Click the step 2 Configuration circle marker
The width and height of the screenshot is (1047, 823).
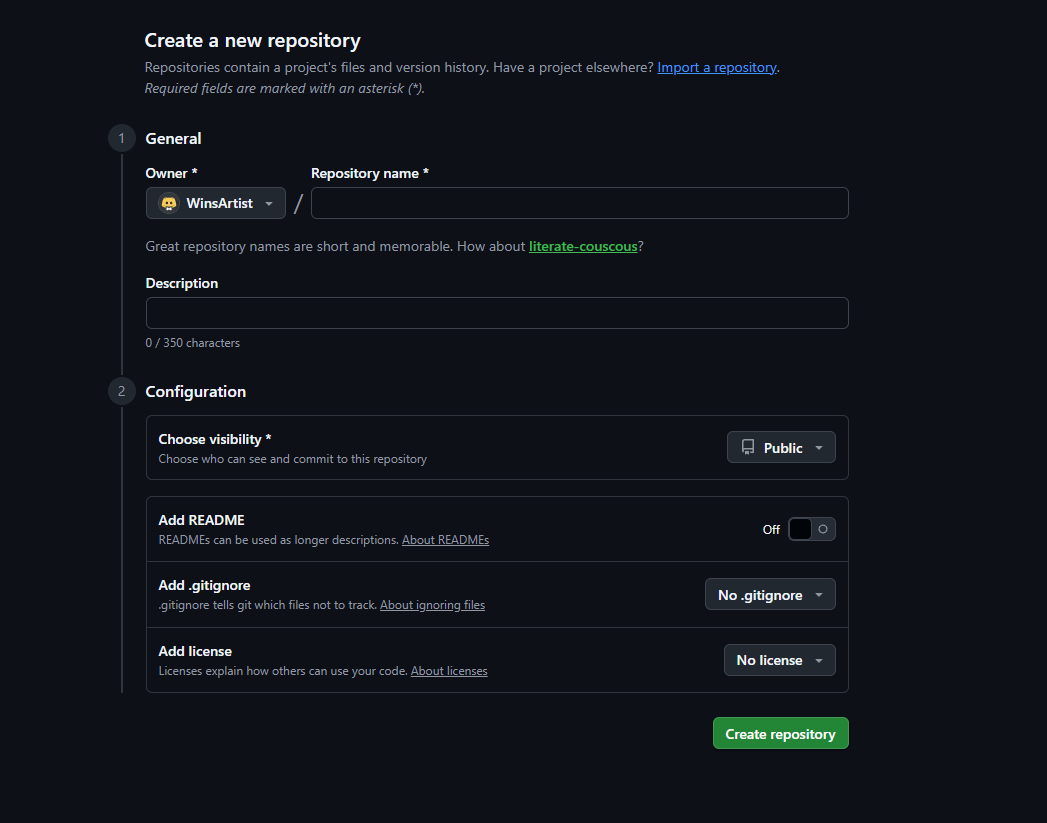click(x=121, y=391)
